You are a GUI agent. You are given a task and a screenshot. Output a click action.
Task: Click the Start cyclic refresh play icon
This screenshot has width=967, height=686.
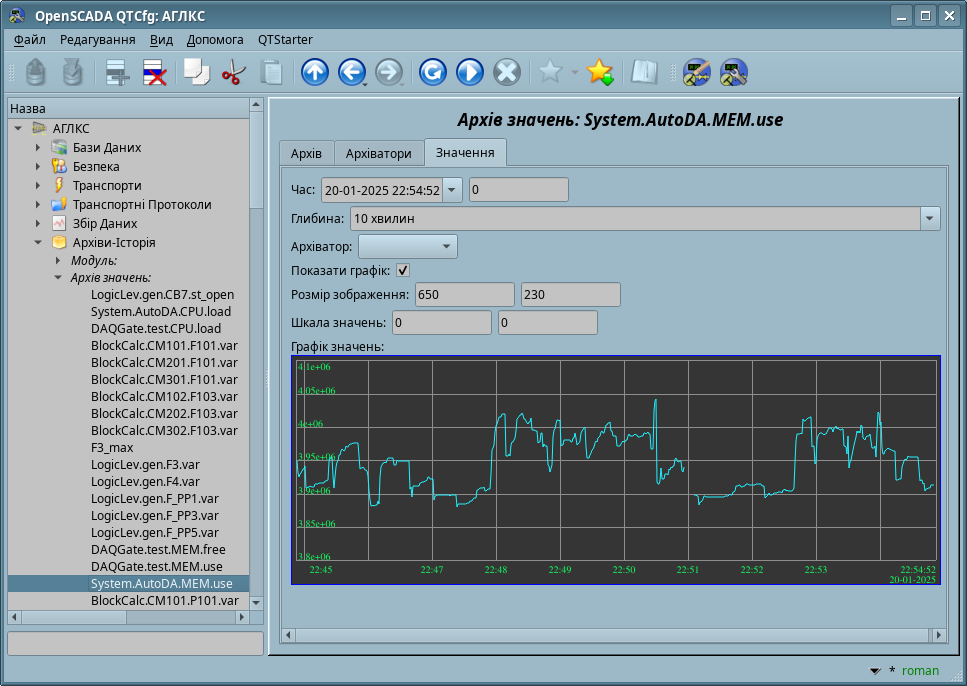(x=469, y=72)
